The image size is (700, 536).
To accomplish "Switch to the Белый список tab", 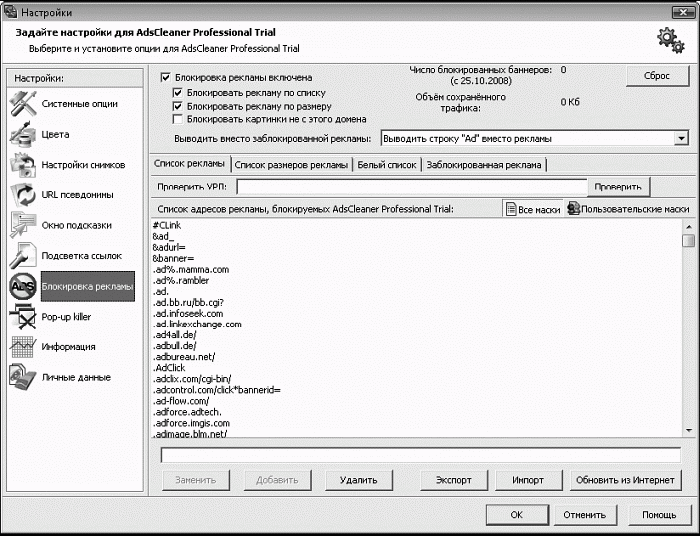I will click(387, 165).
